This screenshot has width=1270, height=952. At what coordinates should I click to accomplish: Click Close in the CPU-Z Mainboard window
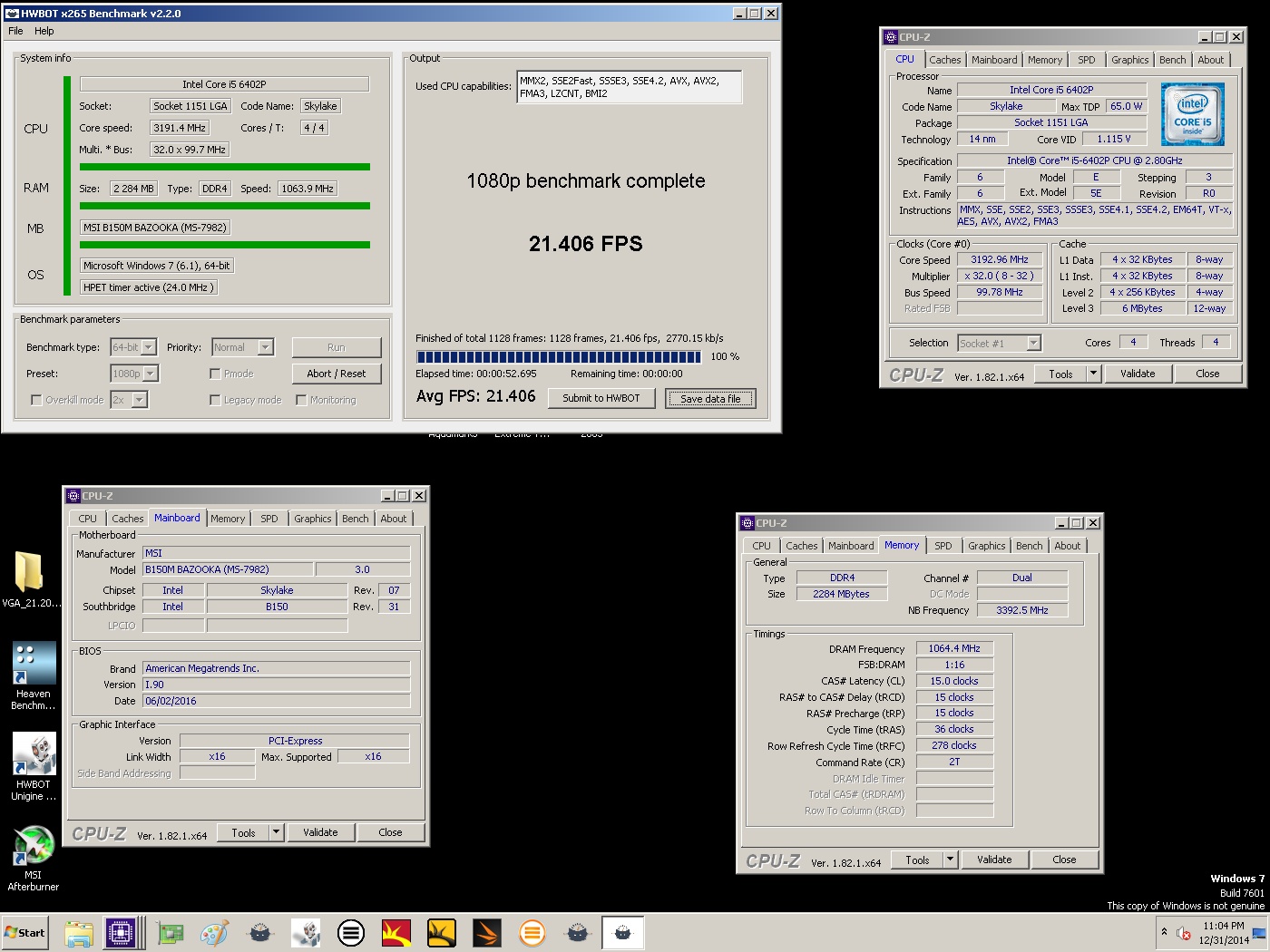click(x=390, y=832)
